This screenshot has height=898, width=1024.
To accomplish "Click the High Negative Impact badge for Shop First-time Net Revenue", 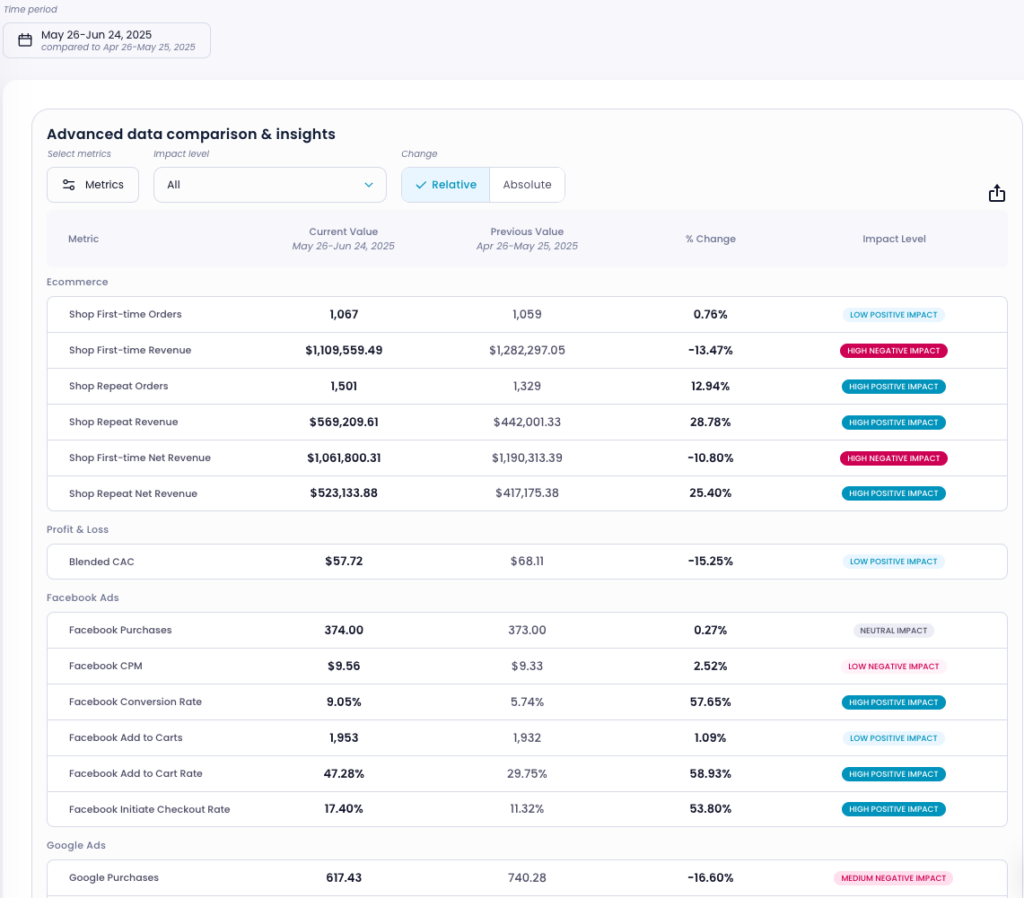I will point(893,458).
